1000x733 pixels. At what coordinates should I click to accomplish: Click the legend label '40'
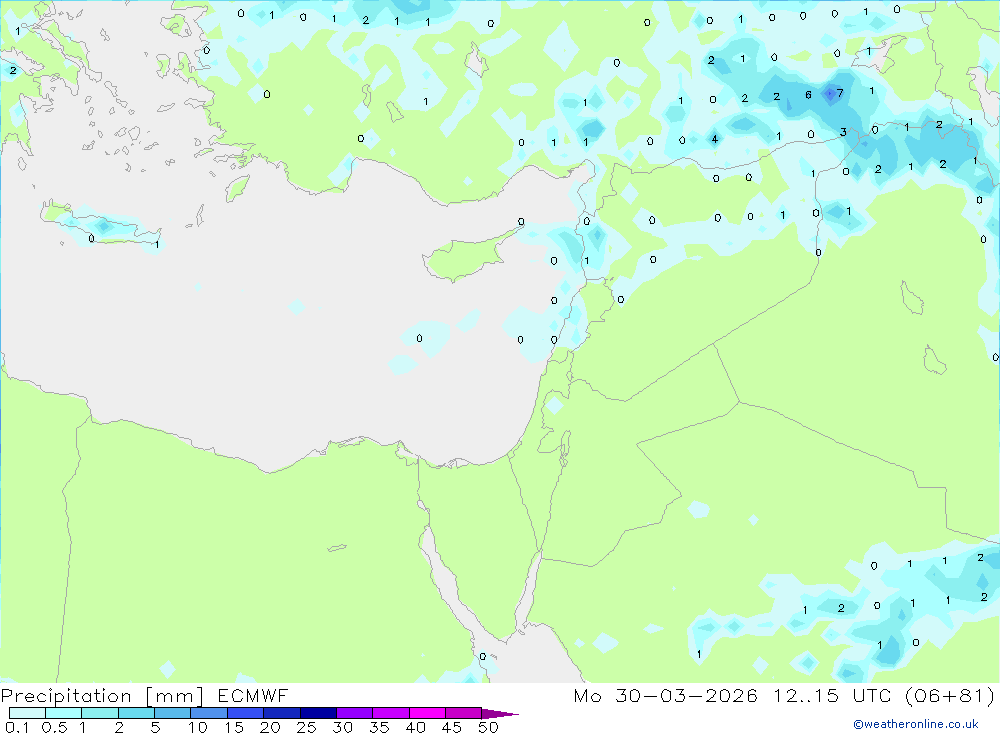(416, 727)
